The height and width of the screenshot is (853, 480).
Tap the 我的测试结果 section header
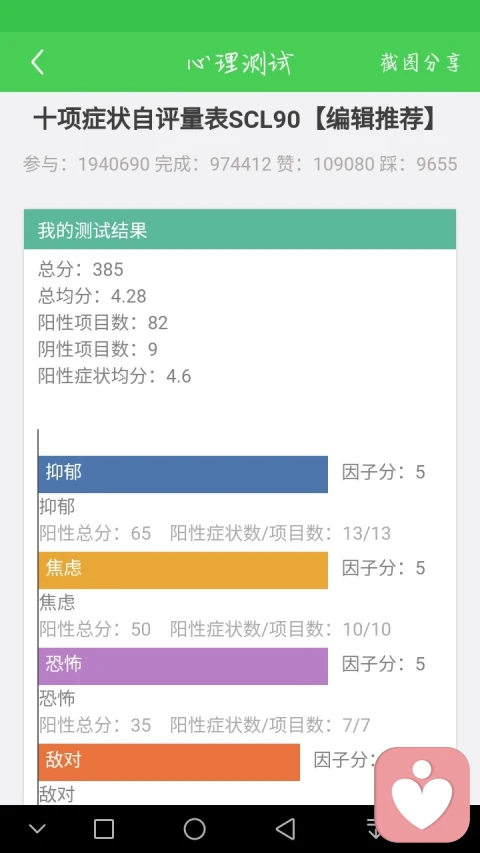tap(240, 230)
